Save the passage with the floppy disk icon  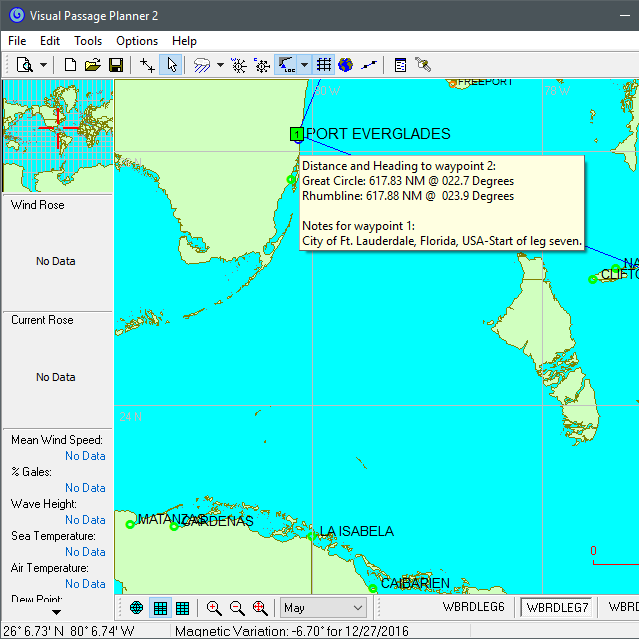coord(116,64)
